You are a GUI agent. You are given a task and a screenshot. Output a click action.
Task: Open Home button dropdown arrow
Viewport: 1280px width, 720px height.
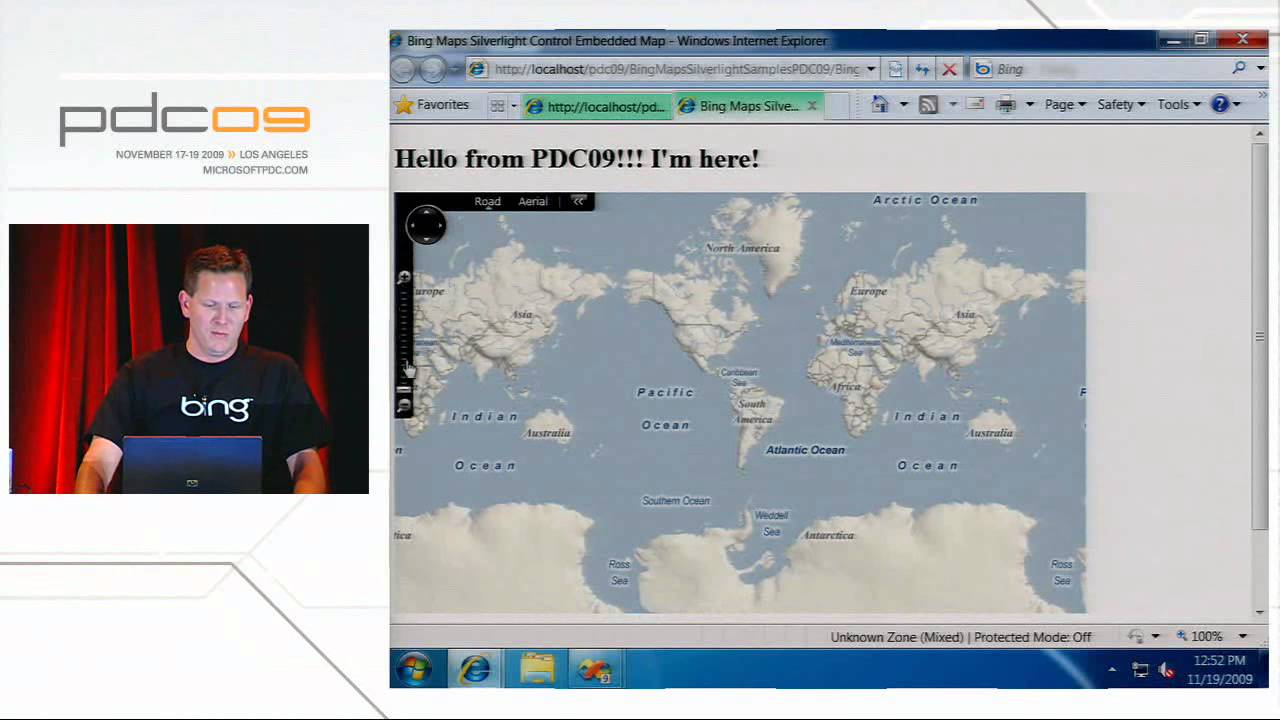click(903, 104)
